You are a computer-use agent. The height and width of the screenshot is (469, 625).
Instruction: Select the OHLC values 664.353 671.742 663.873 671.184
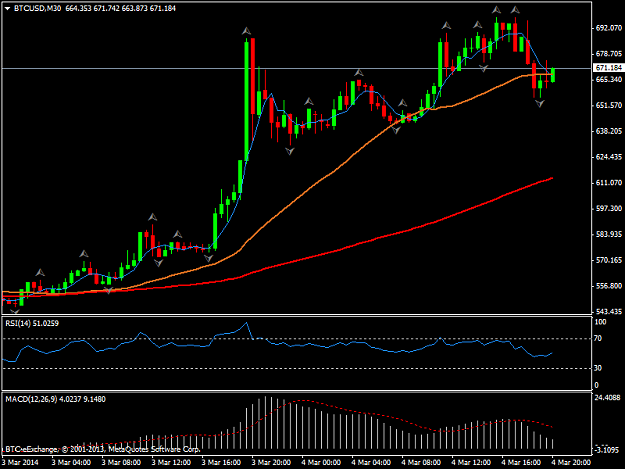(120, 8)
